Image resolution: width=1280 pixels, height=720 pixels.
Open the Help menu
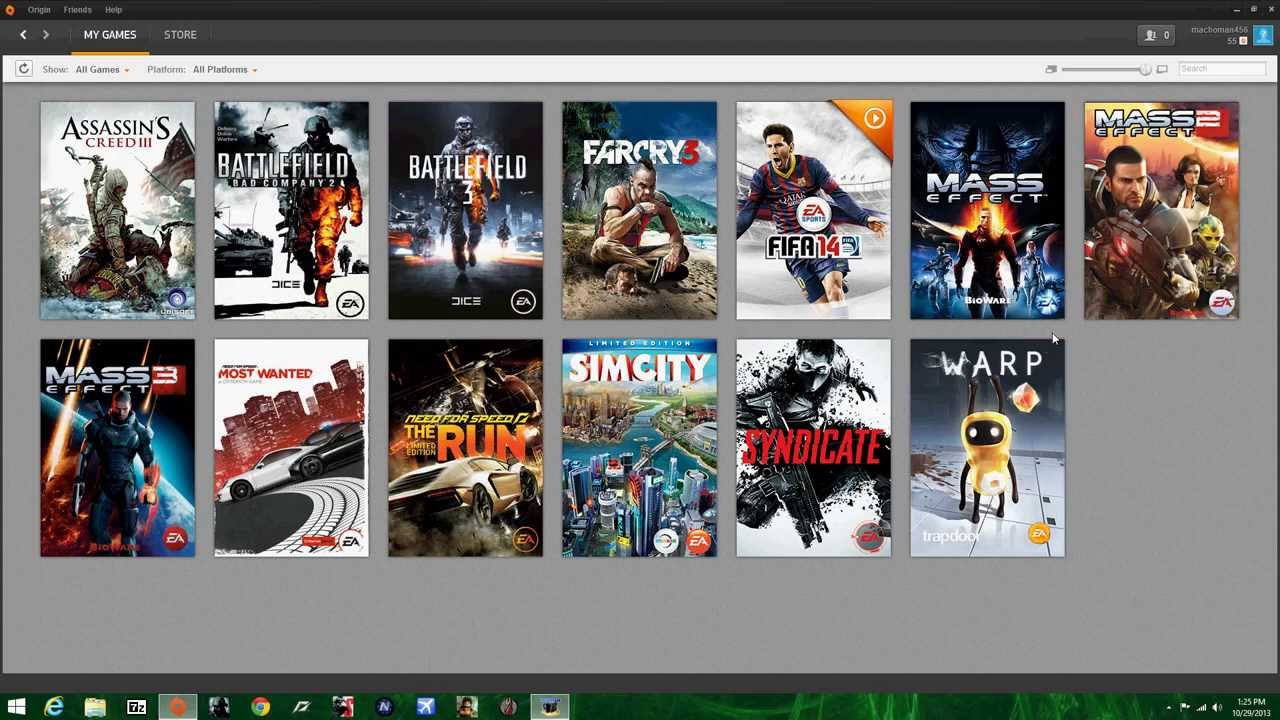113,10
